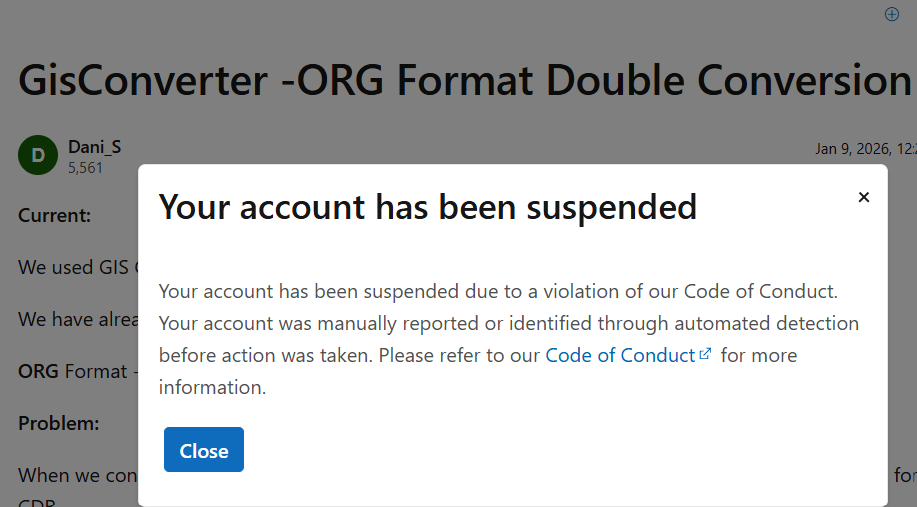Click the 5,561 reputation score
The width and height of the screenshot is (917, 507).
(x=85, y=168)
